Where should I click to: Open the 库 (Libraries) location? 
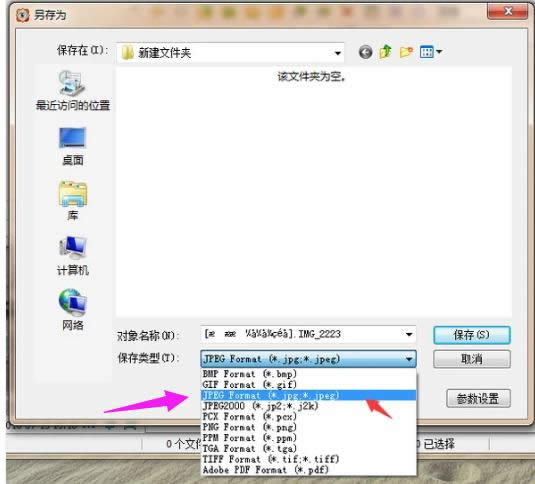[x=73, y=201]
